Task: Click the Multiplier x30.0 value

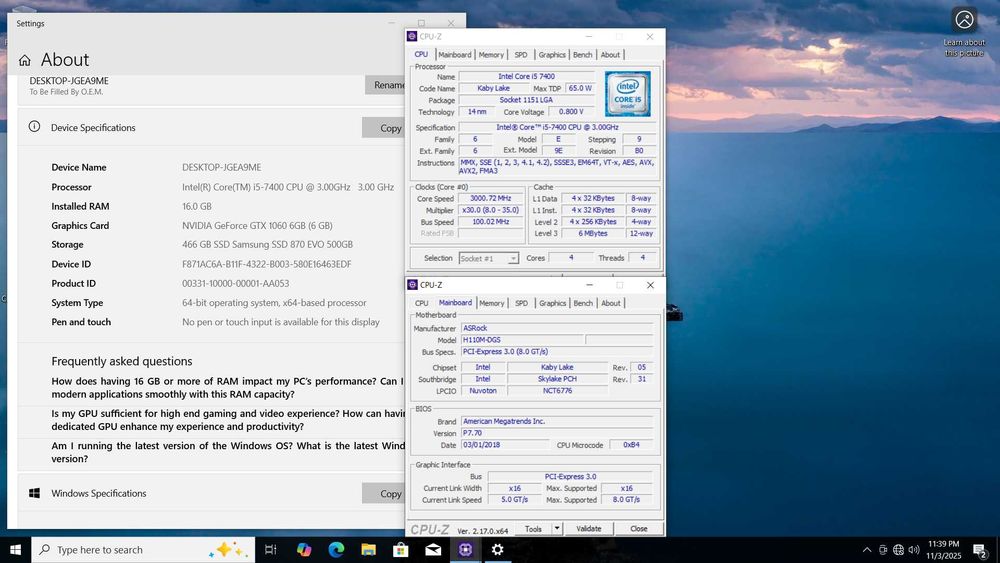Action: pos(491,210)
